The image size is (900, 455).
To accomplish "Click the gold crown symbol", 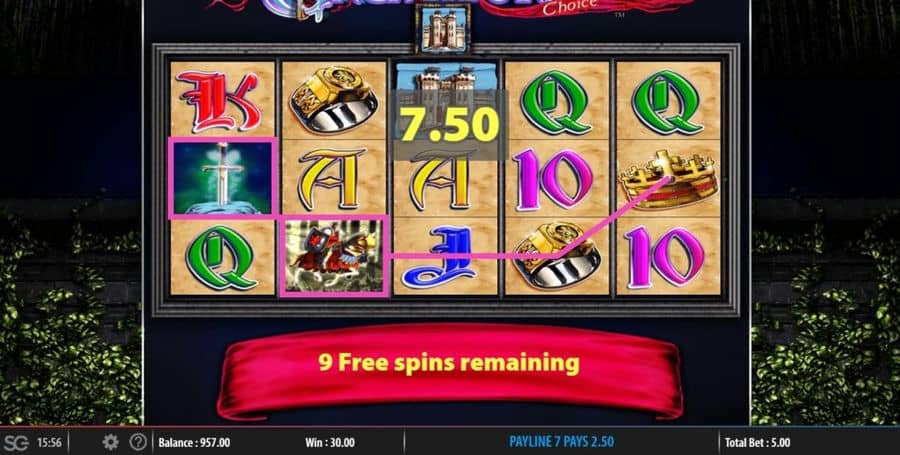I will 668,180.
